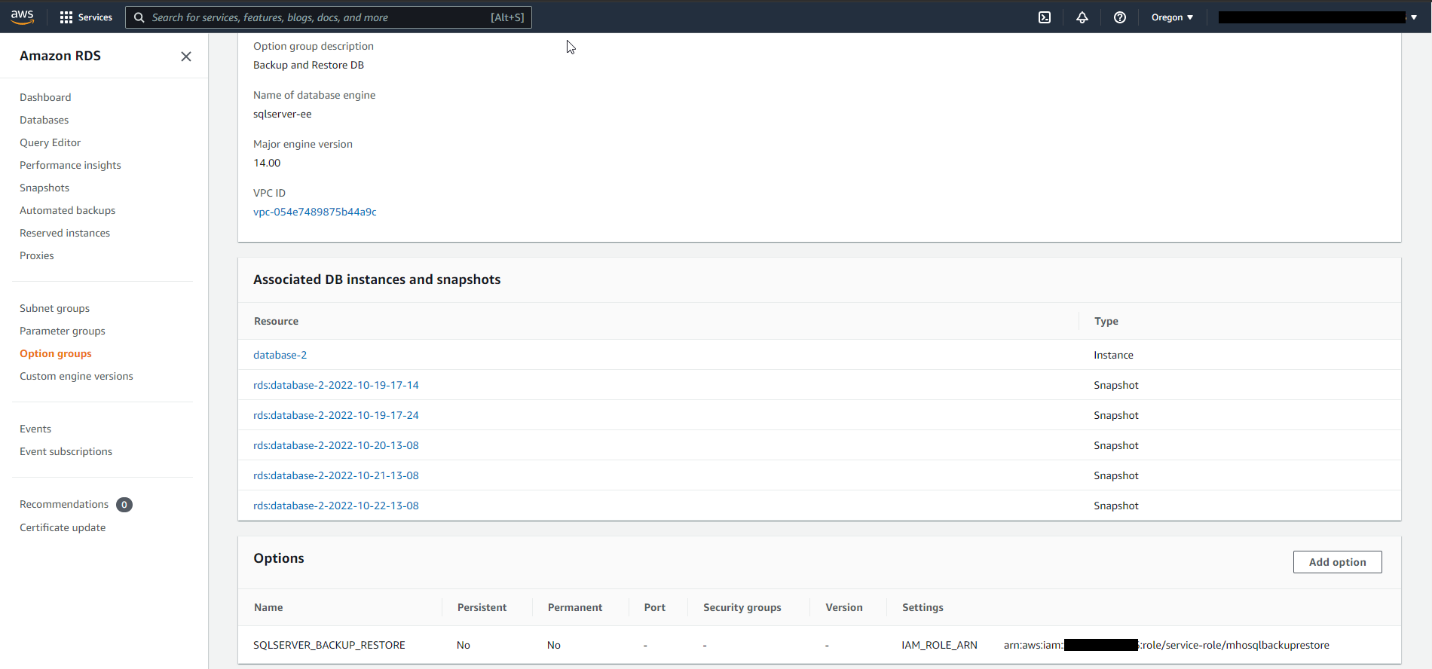Image resolution: width=1432 pixels, height=669 pixels.
Task: Open the help question mark menu
Action: pos(1120,17)
